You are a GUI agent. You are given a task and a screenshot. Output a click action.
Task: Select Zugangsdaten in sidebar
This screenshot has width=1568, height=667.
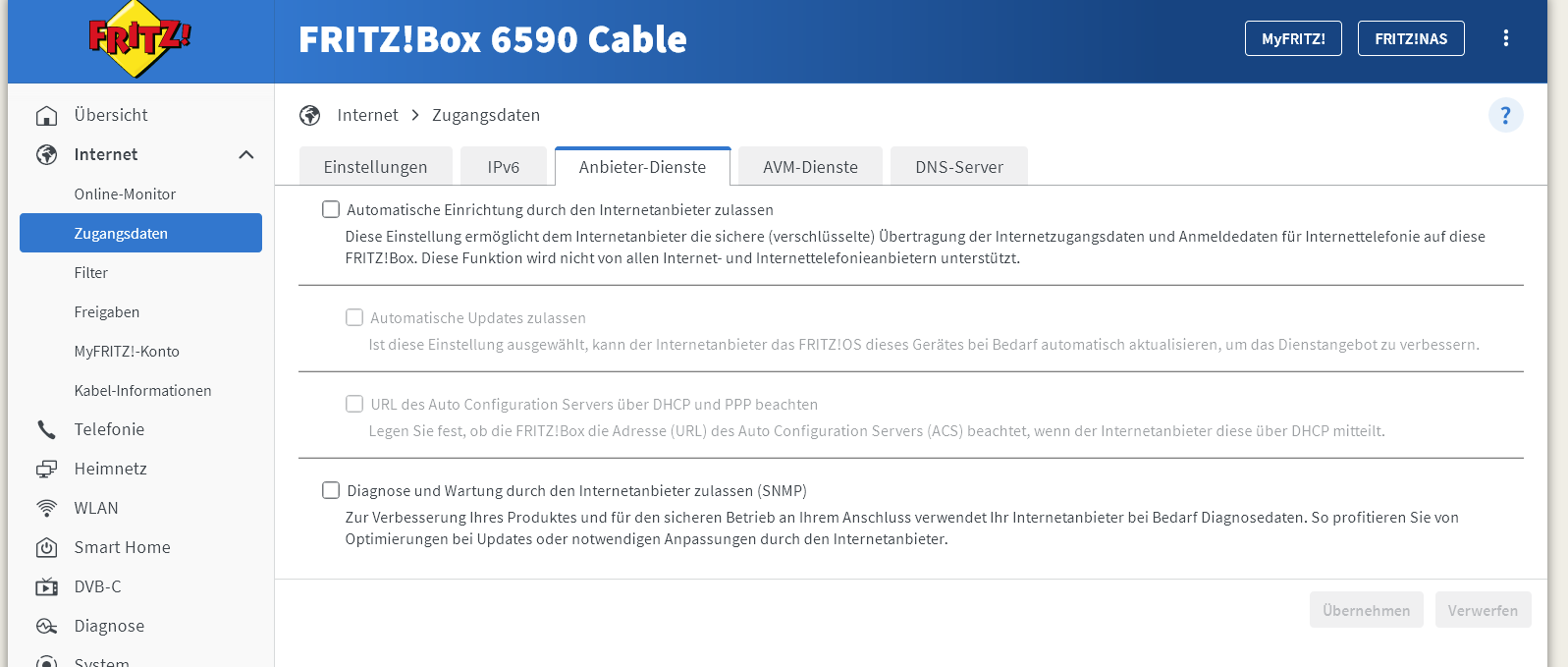pyautogui.click(x=140, y=233)
